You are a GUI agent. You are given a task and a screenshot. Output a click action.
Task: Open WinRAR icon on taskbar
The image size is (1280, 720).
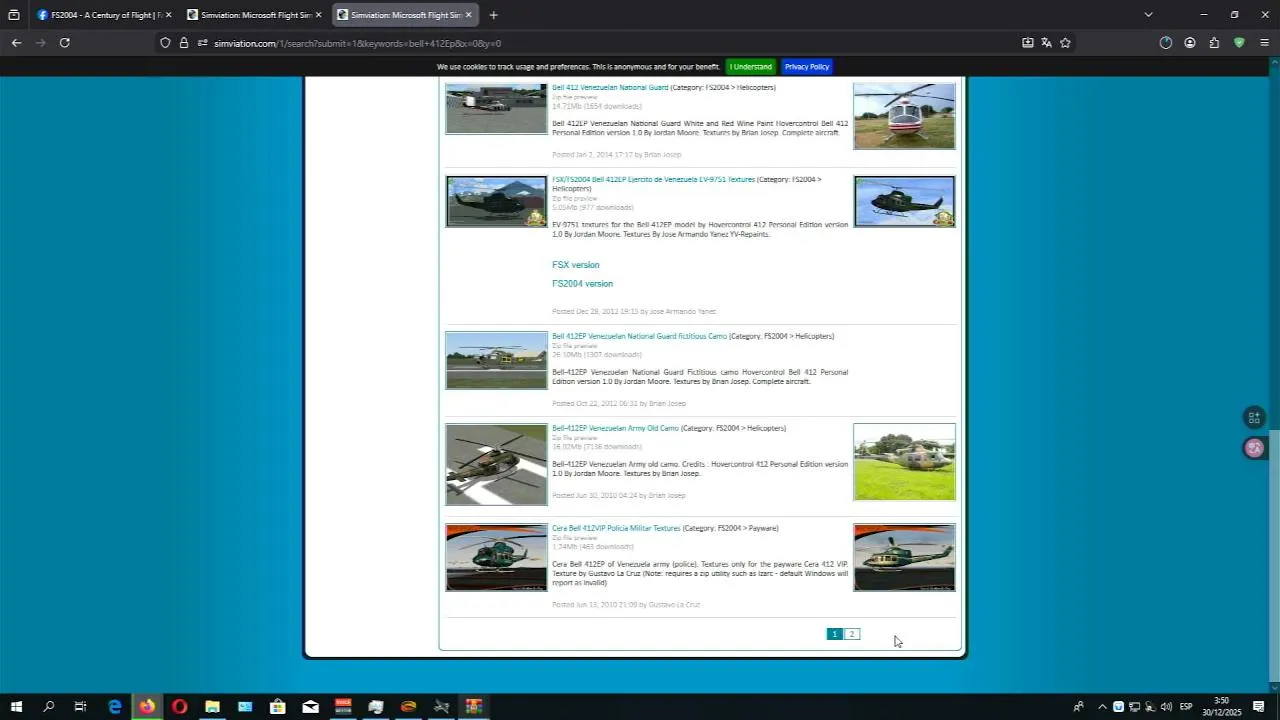click(474, 707)
